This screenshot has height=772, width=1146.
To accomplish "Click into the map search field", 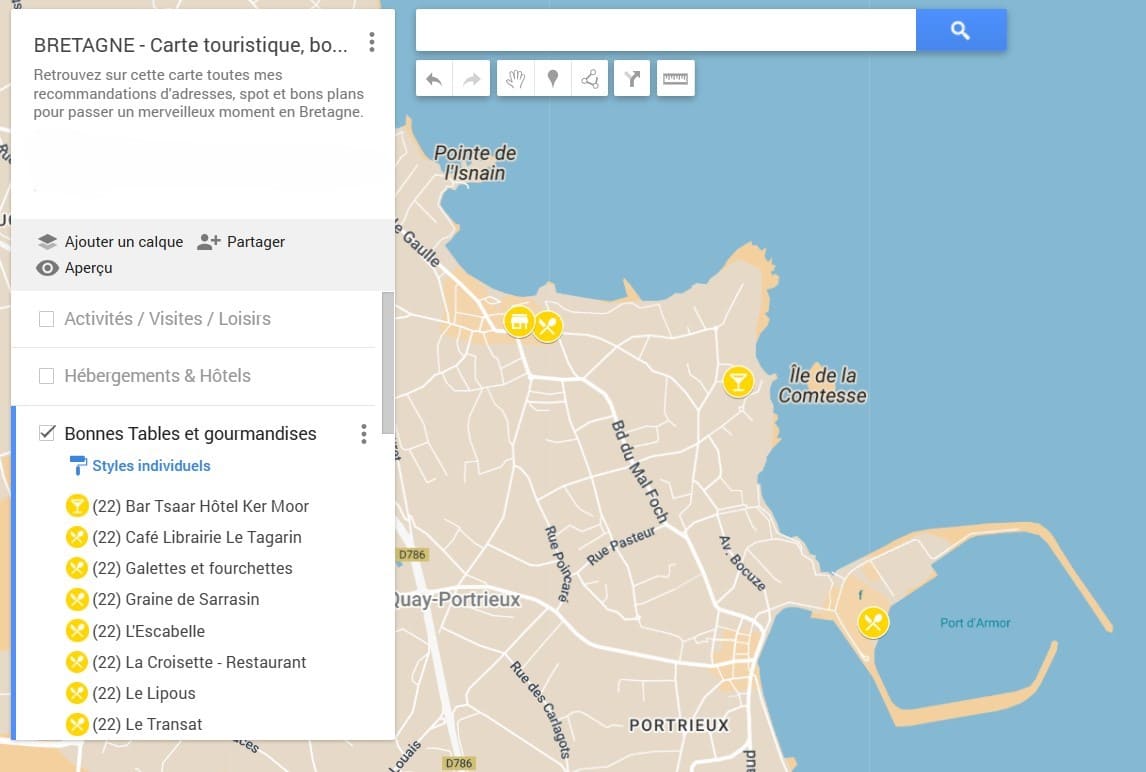I will click(x=666, y=30).
